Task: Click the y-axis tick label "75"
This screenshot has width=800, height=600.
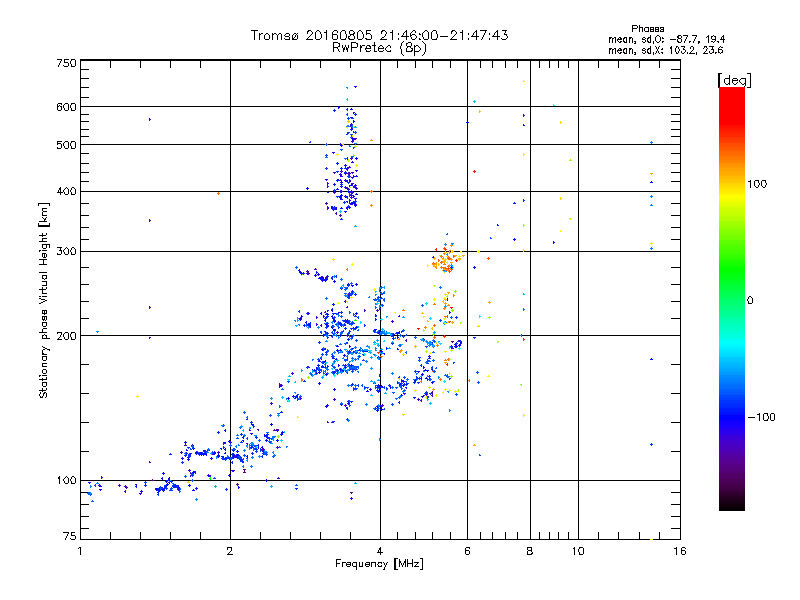Action: pyautogui.click(x=70, y=536)
